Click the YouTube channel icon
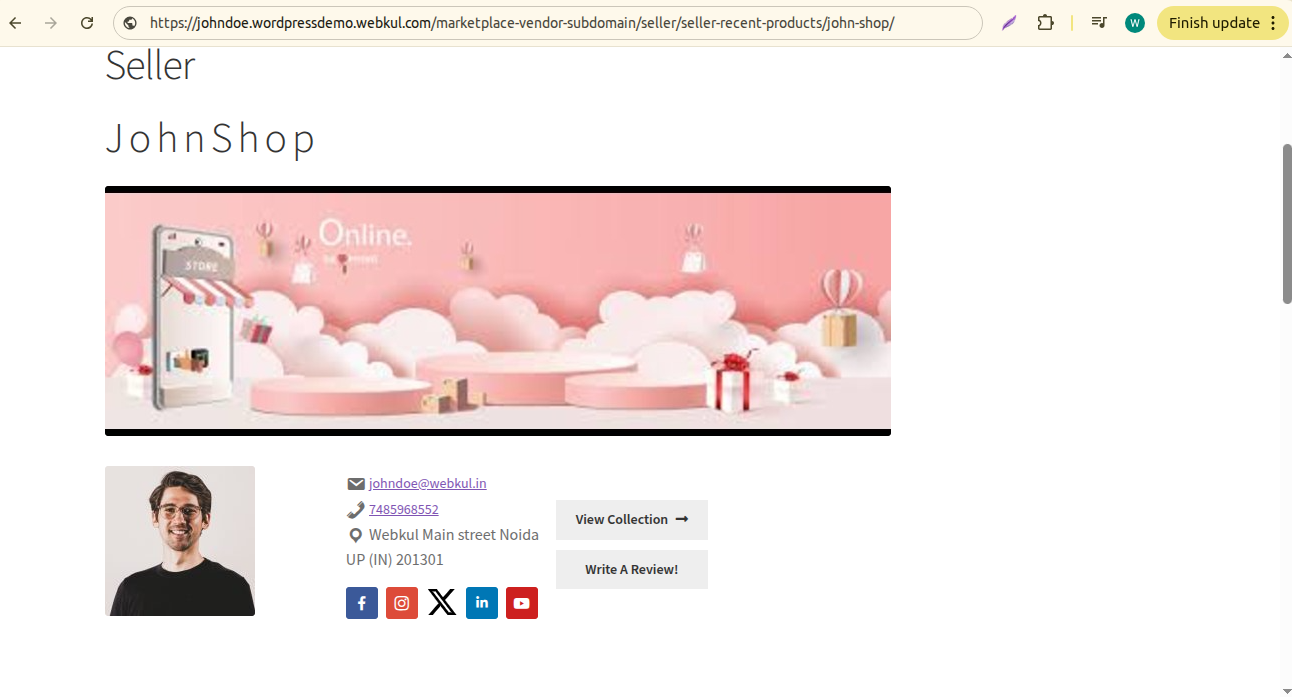This screenshot has height=697, width=1292. click(x=522, y=603)
